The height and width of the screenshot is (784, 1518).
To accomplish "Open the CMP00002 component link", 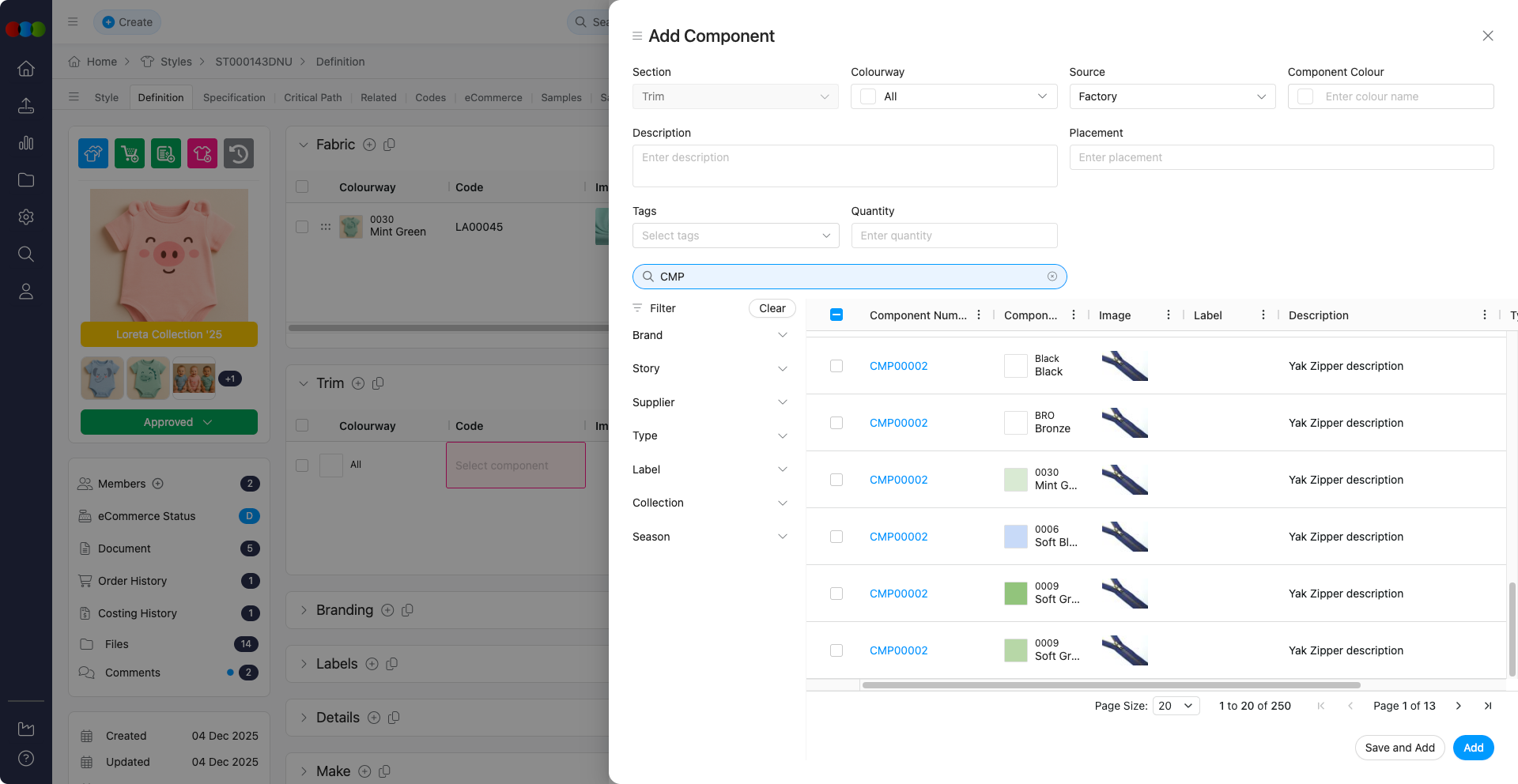I will [x=898, y=366].
